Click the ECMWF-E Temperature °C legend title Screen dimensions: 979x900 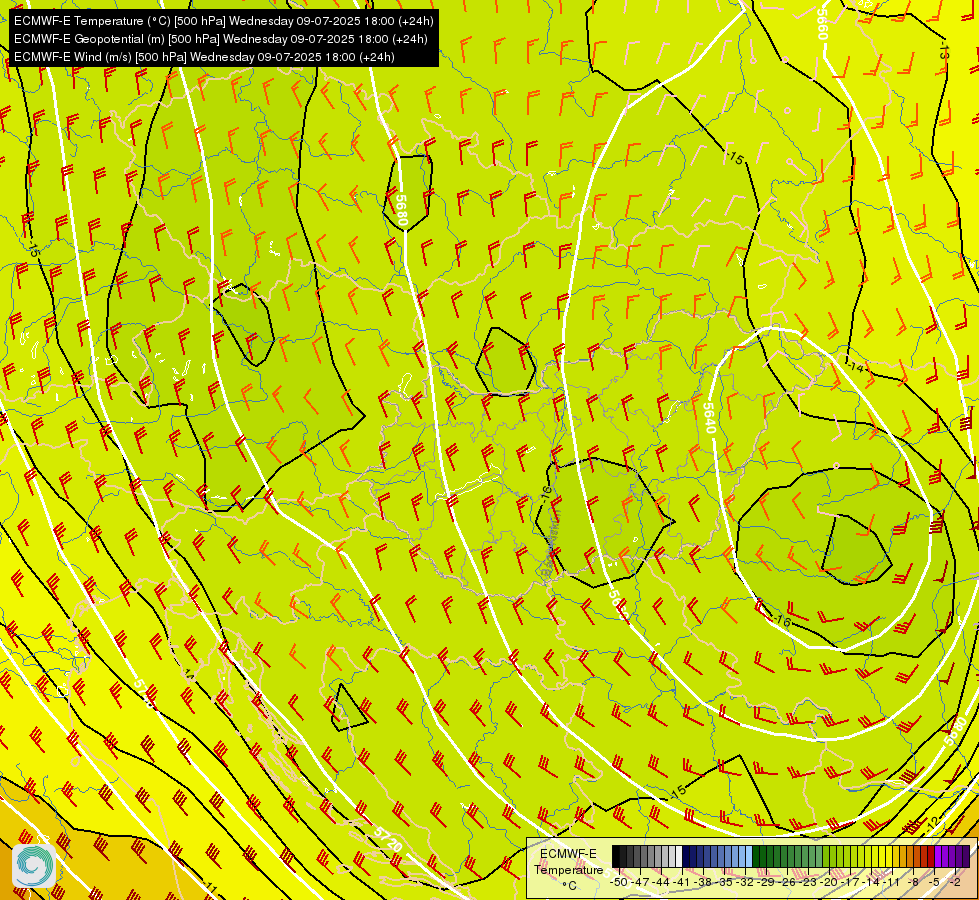point(568,869)
